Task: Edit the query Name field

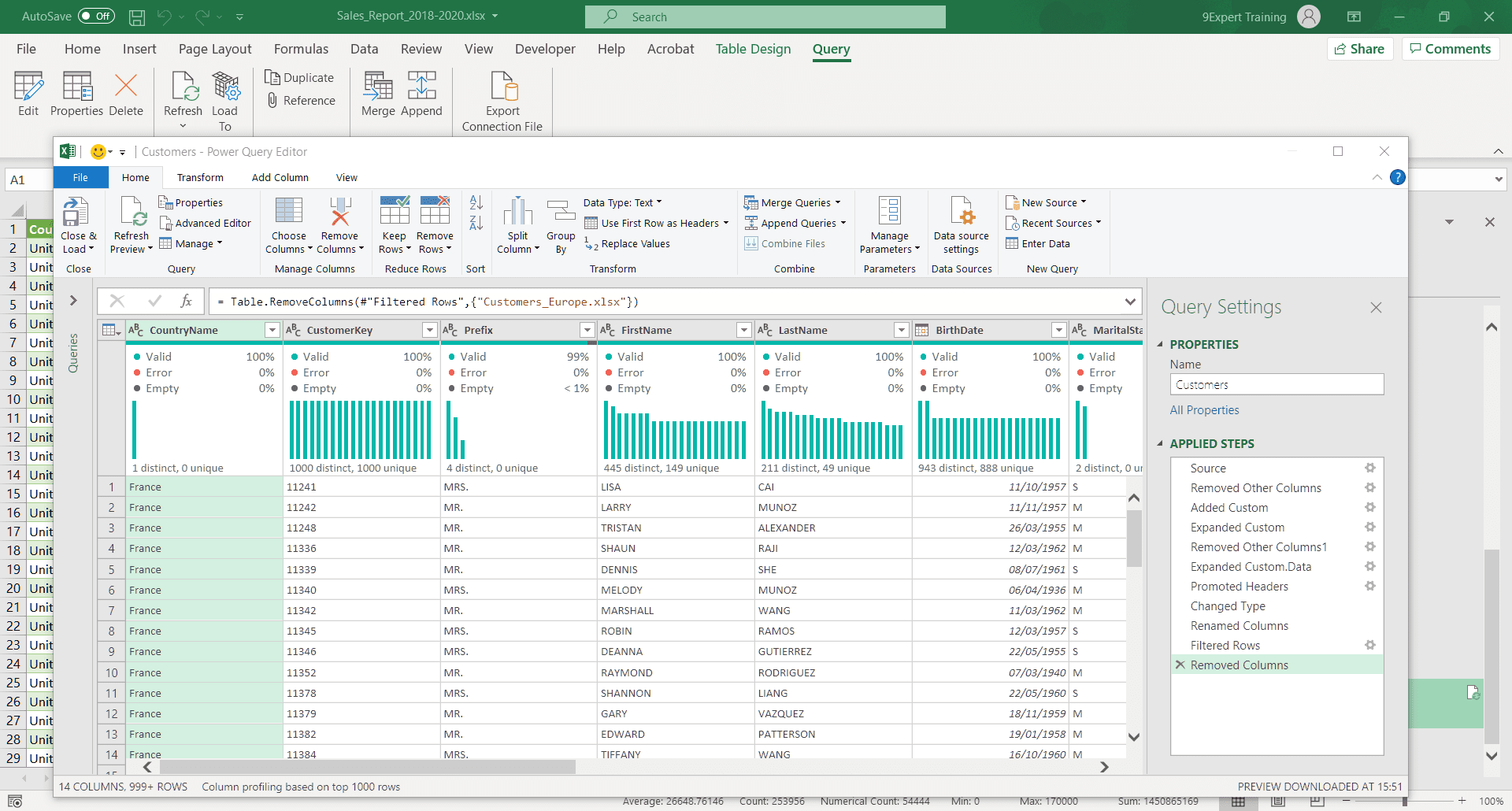Action: coord(1276,384)
